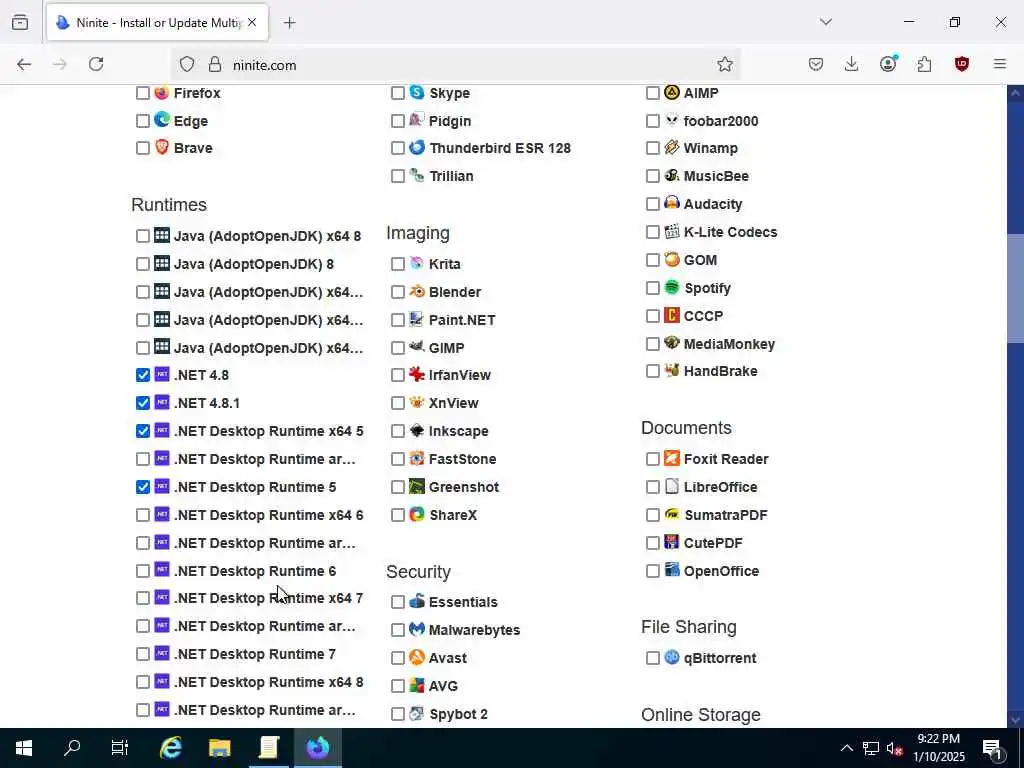Viewport: 1024px width, 768px height.
Task: Click the Foxit Reader icon
Action: [x=671, y=458]
